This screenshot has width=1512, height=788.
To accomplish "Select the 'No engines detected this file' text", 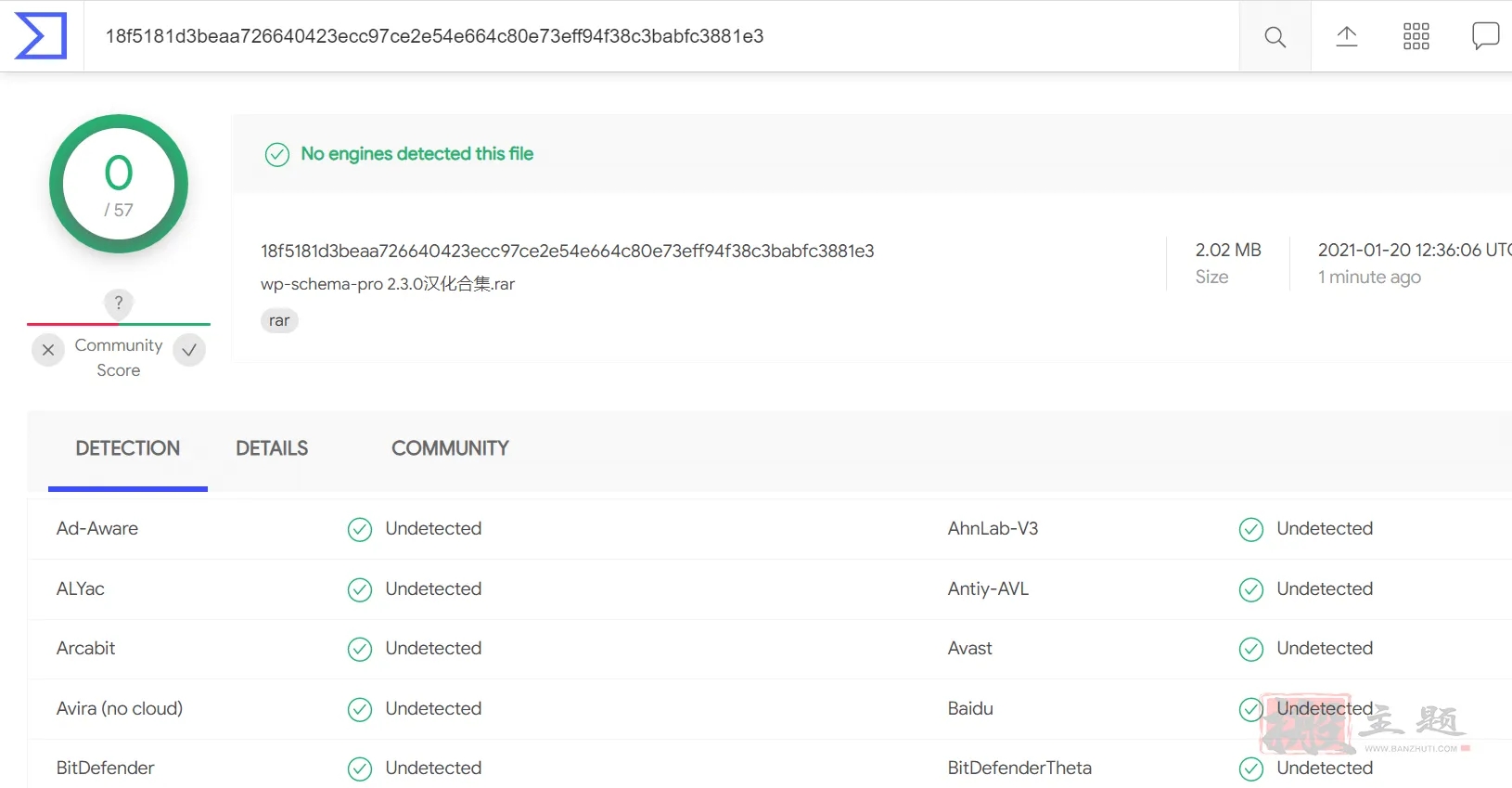I will pos(417,154).
